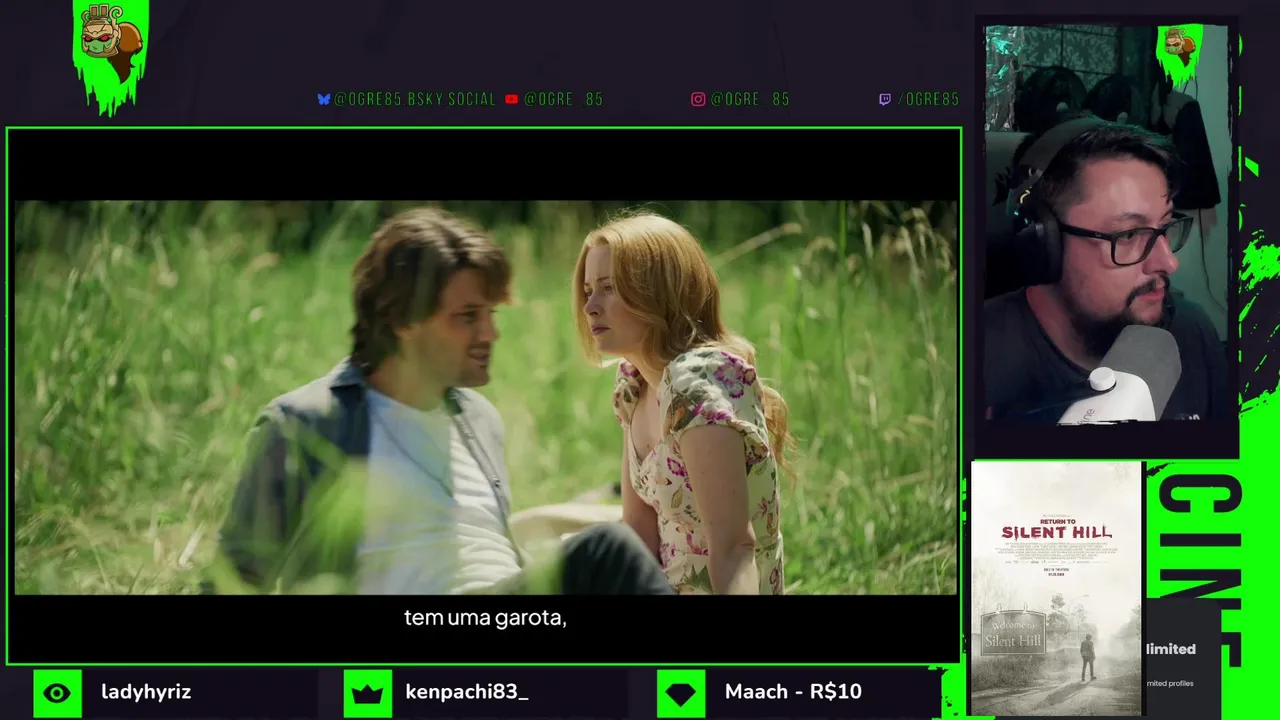Click the Twitch icon beside /OGRE85
1280x720 pixels.
coord(885,99)
